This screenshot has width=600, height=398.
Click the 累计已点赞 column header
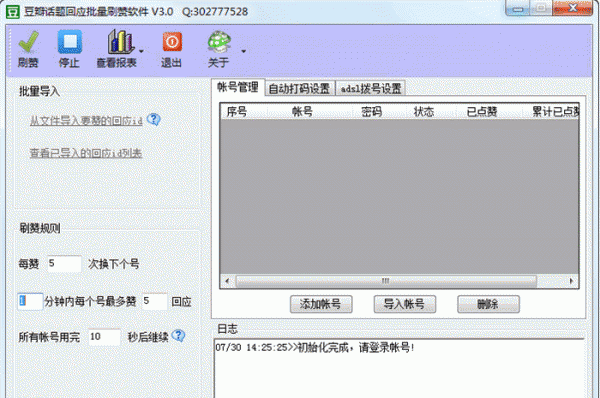[550, 112]
